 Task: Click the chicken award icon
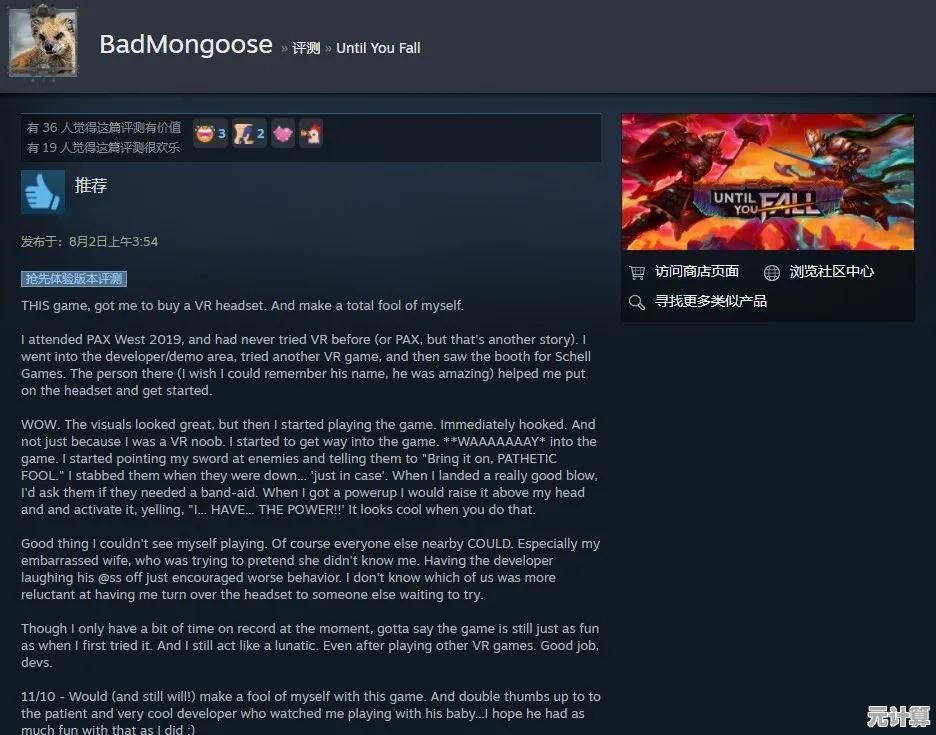coord(311,134)
